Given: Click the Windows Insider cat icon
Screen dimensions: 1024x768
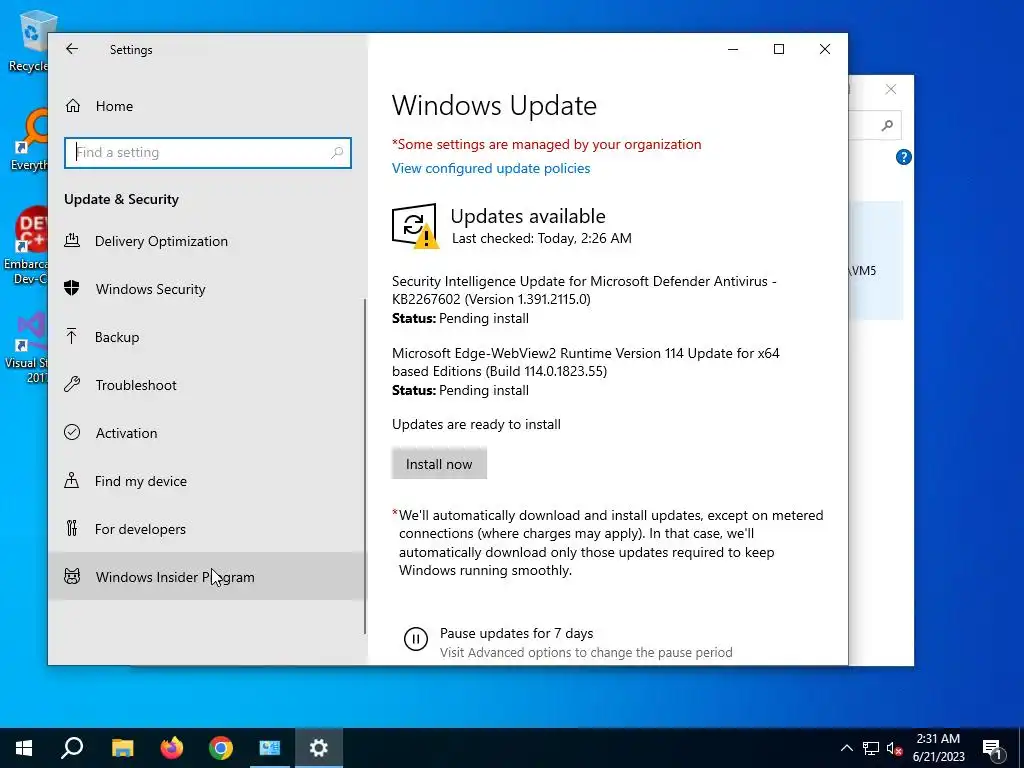Looking at the screenshot, I should coord(72,576).
